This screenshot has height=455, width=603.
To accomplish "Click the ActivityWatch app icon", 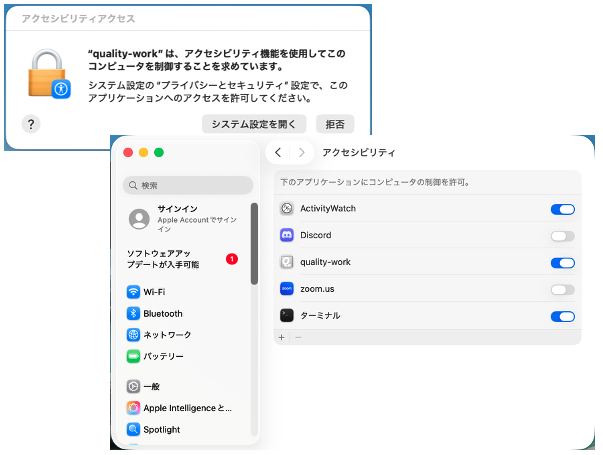I will (x=287, y=209).
